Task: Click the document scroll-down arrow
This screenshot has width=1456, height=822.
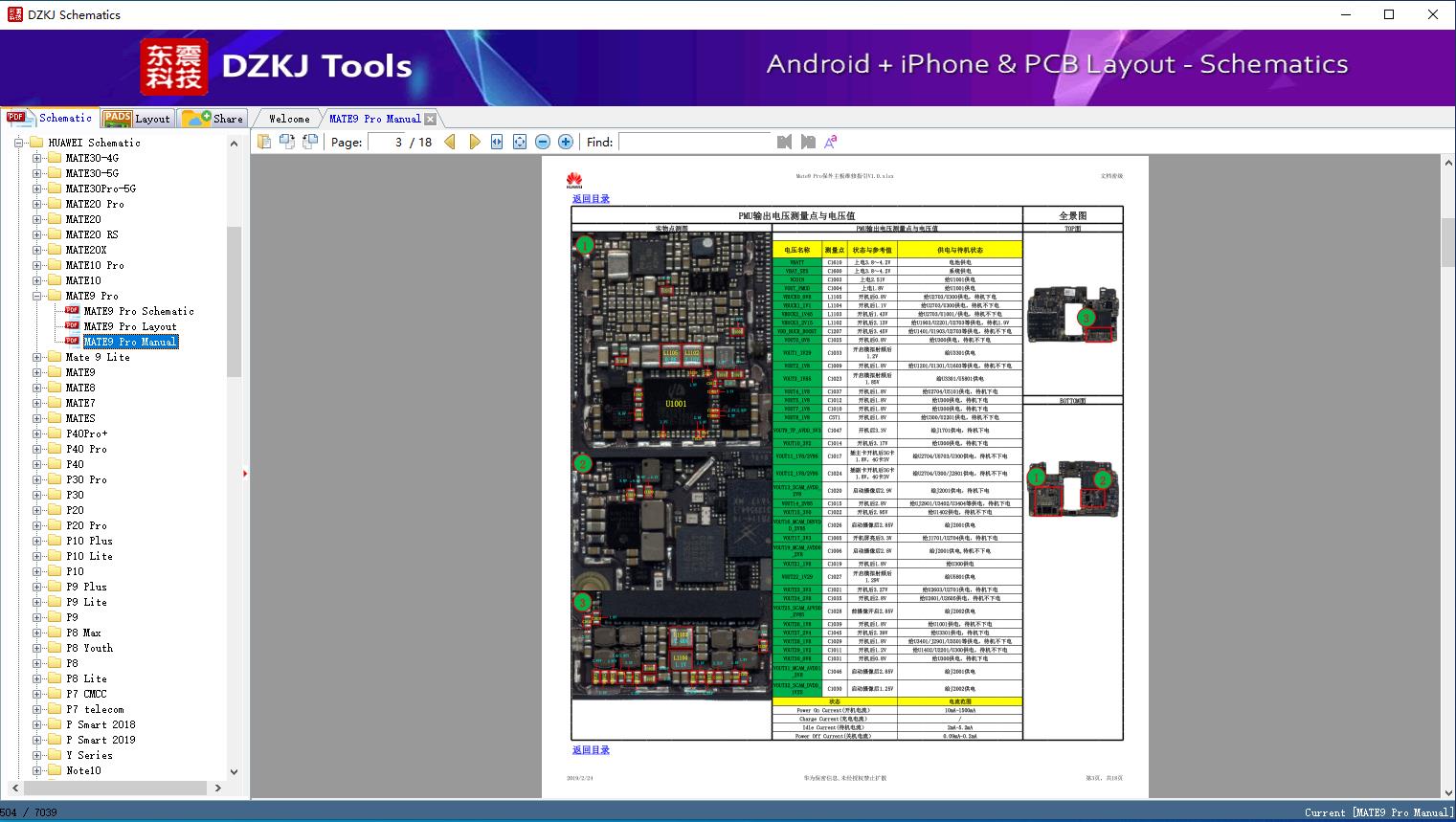Action: coord(1448,792)
